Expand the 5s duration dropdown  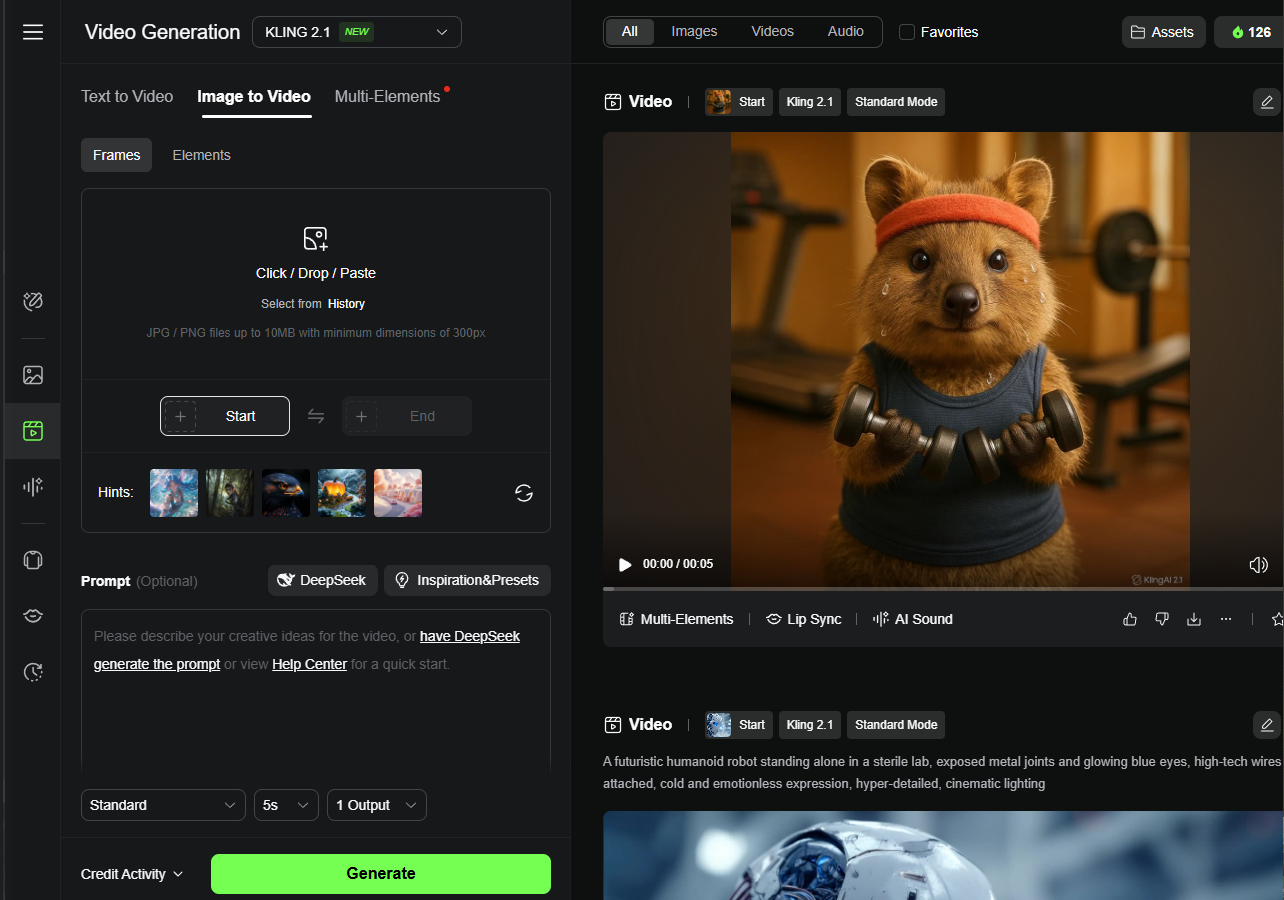(x=287, y=805)
